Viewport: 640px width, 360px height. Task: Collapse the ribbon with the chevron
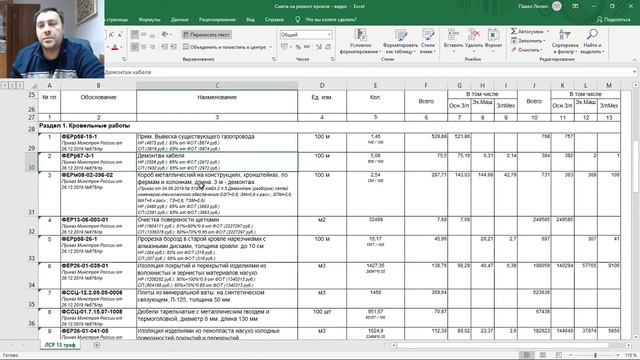coord(634,60)
